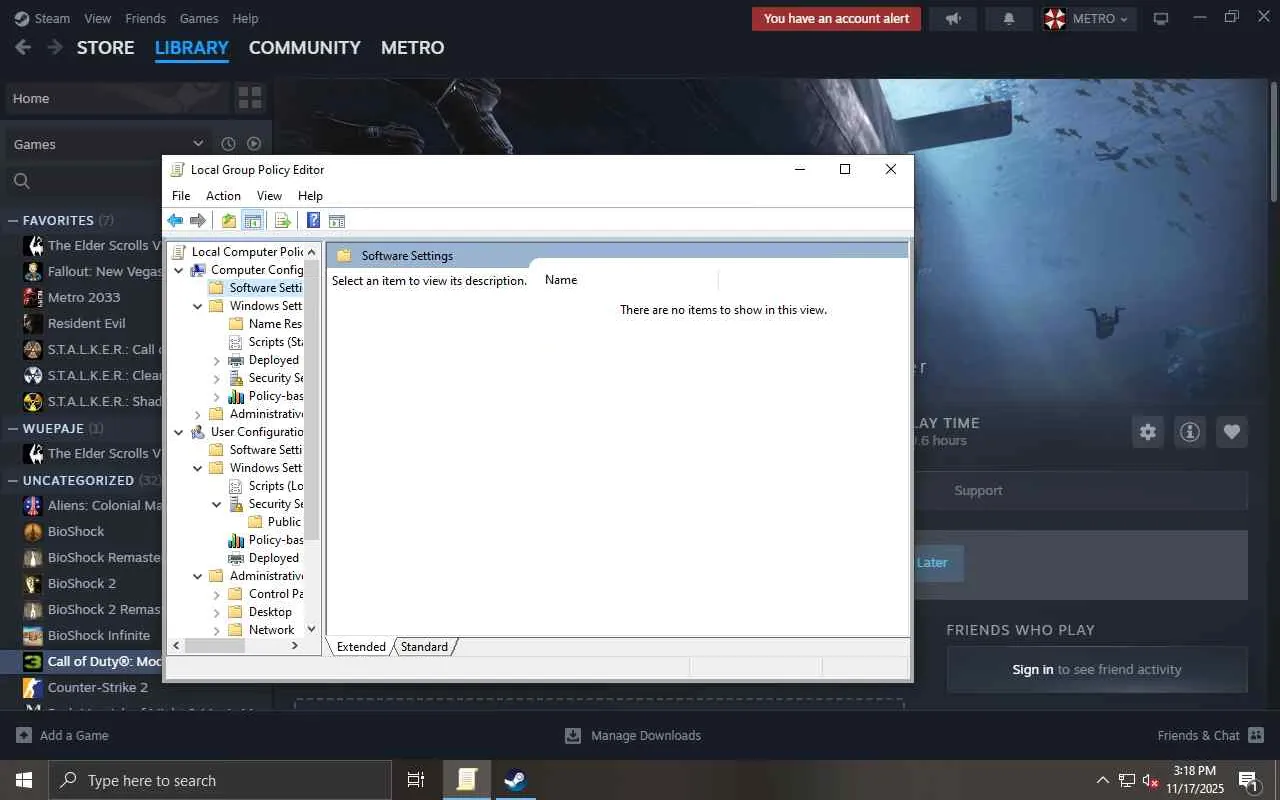Open the File menu in Group Policy Editor
This screenshot has height=800, width=1280.
click(181, 196)
